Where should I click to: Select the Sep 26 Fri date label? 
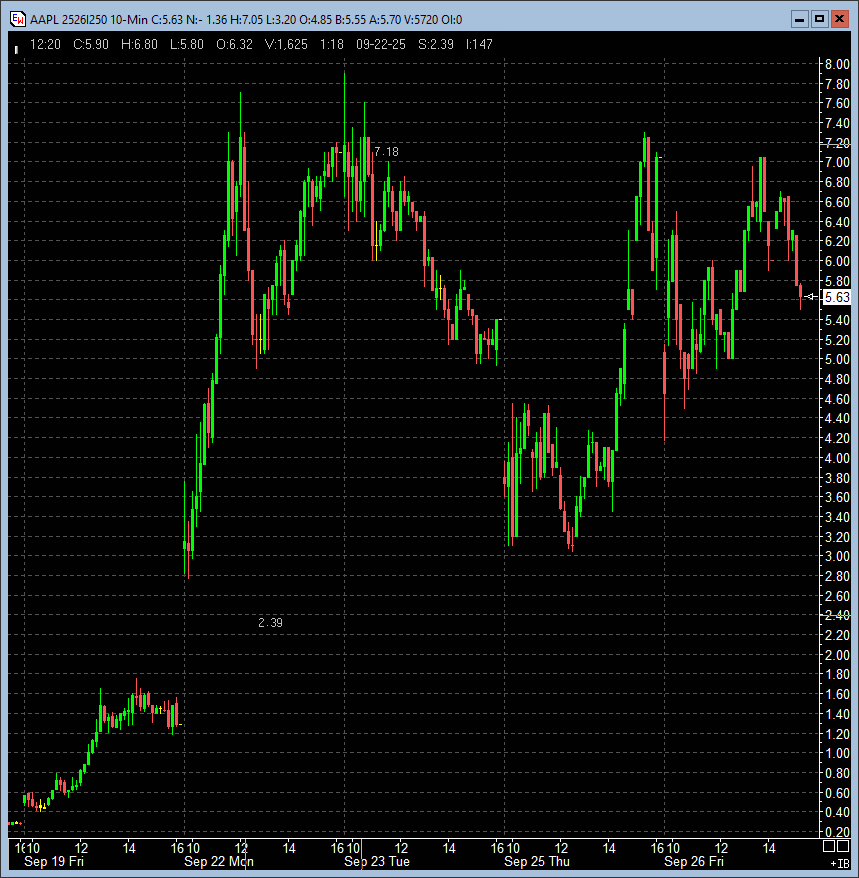694,862
